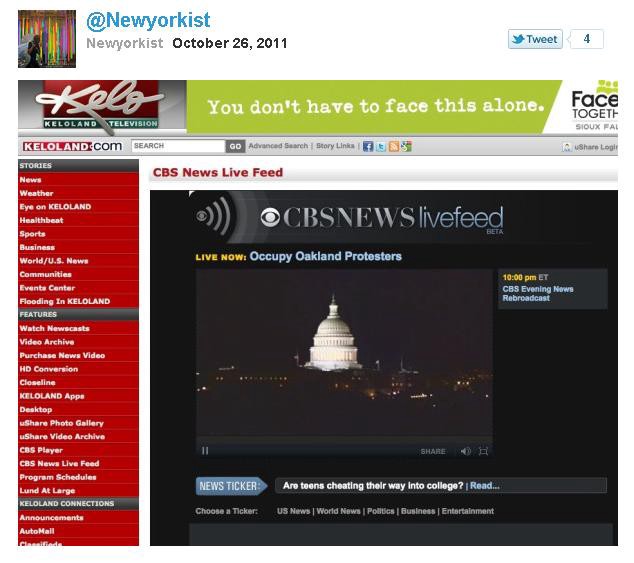This screenshot has width=634, height=563.
Task: Click the uShare Login link
Action: 590,147
